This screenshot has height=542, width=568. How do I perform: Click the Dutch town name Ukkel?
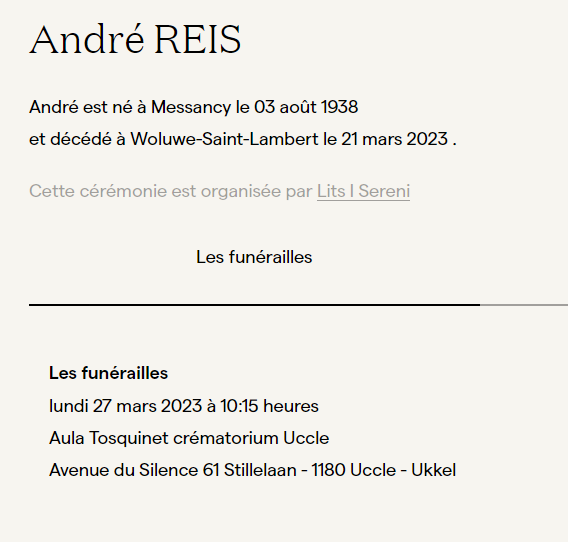434,470
